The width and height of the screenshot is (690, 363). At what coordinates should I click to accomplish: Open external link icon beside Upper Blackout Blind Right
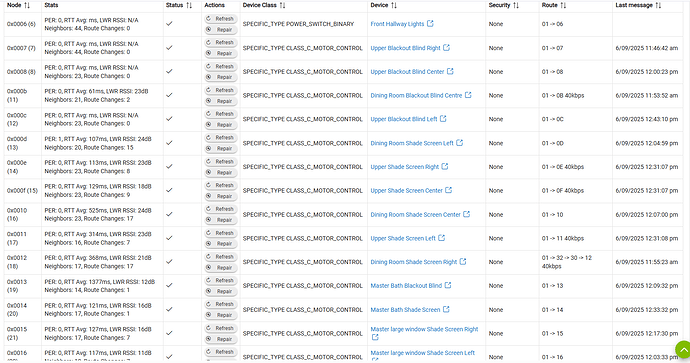(446, 48)
